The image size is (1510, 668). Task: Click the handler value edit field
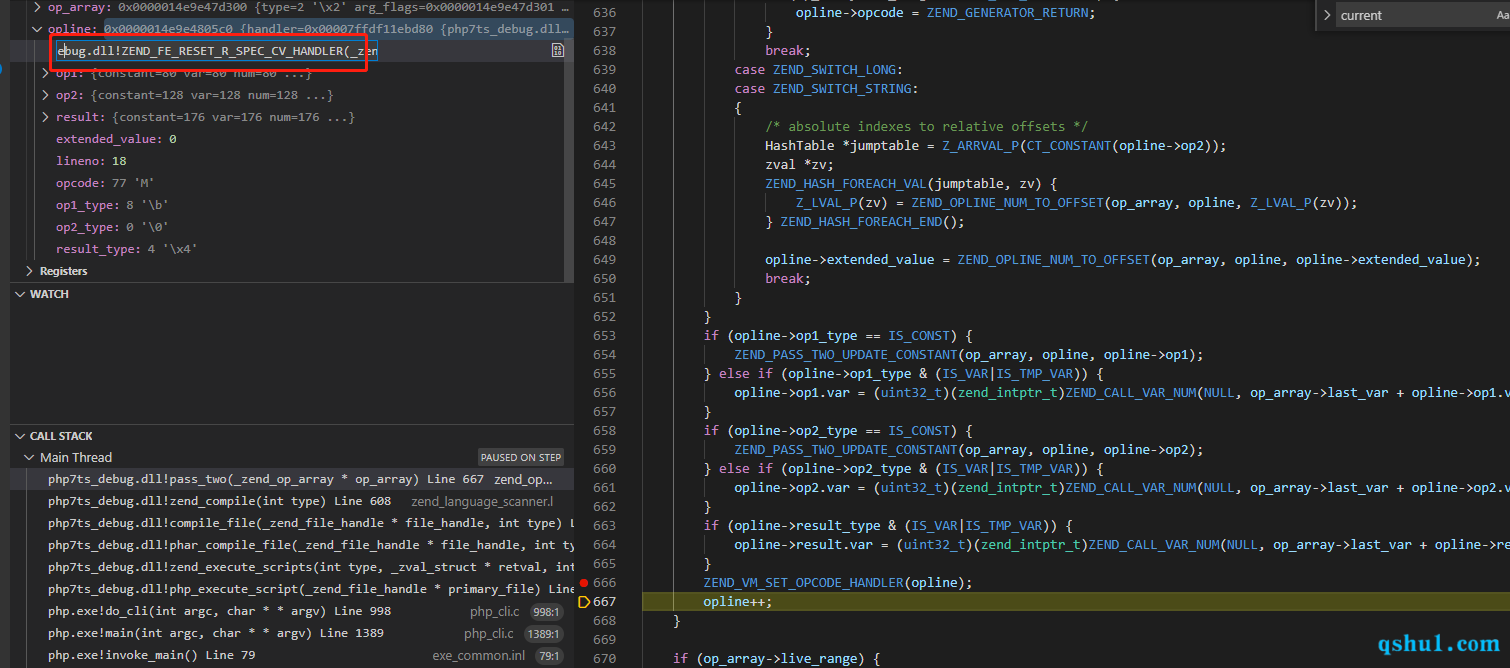[216, 51]
